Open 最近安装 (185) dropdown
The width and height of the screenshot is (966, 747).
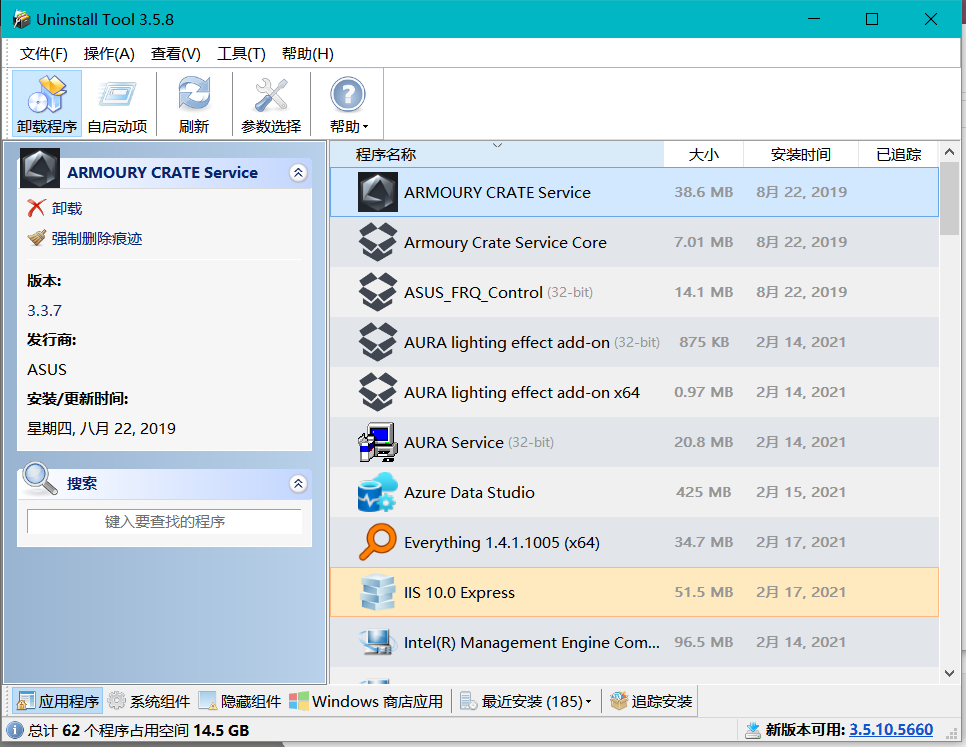pyautogui.click(x=526, y=701)
